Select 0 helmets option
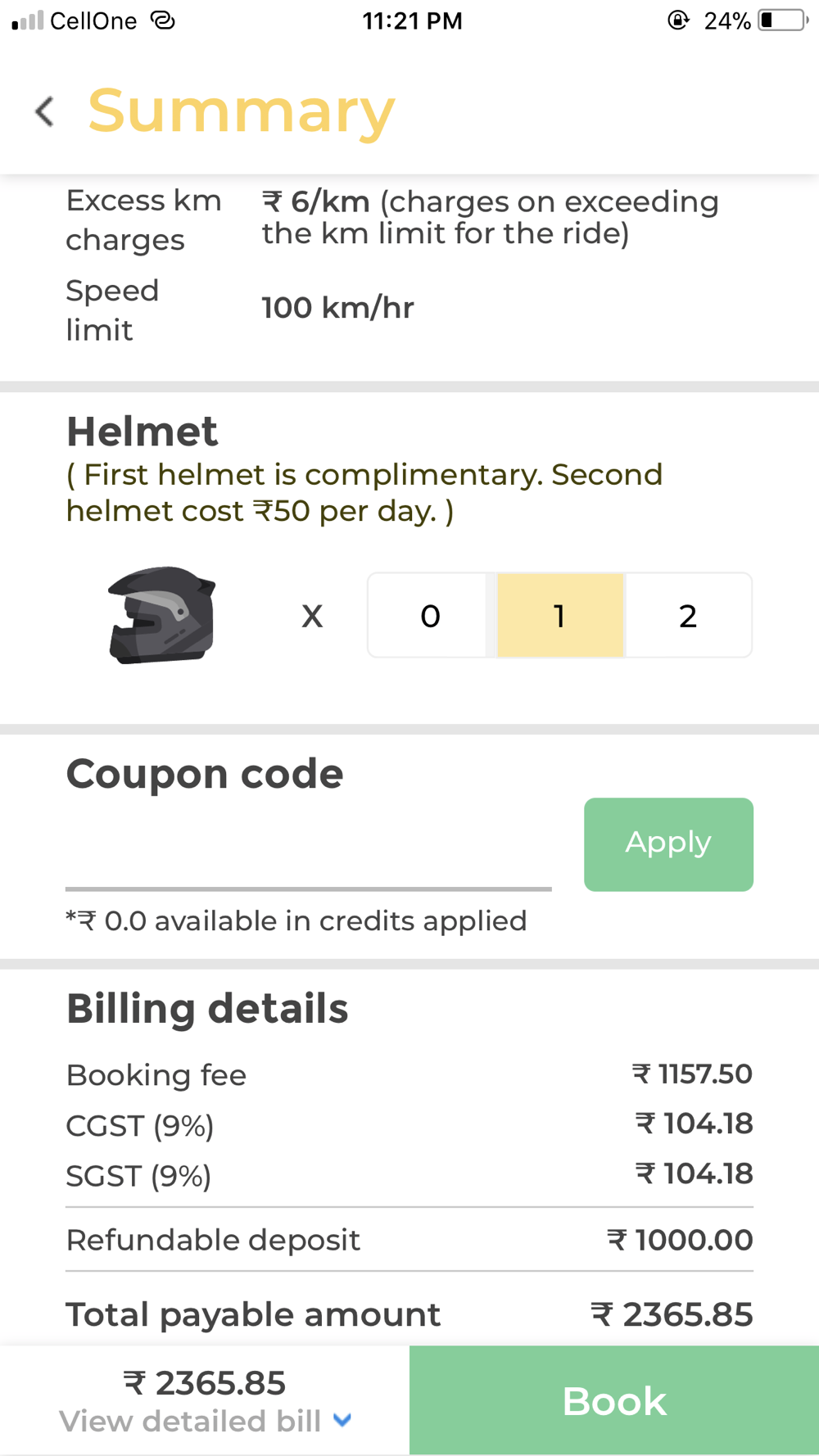The image size is (819, 1456). pos(430,616)
